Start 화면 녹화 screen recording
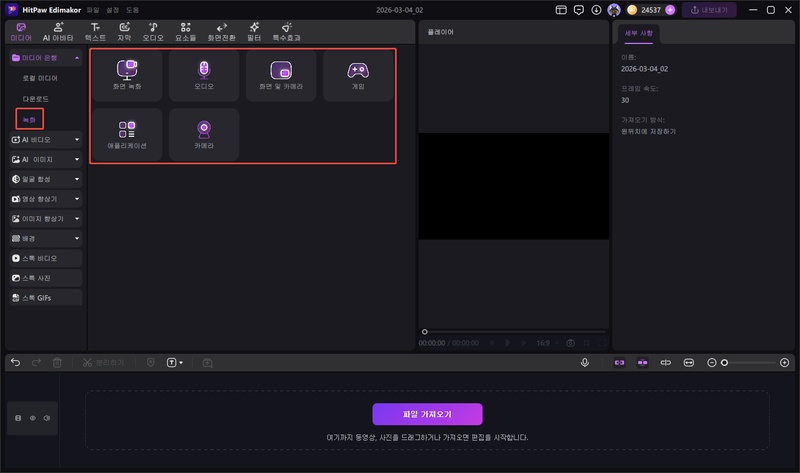Screen dimensions: 800x473 tap(127, 76)
